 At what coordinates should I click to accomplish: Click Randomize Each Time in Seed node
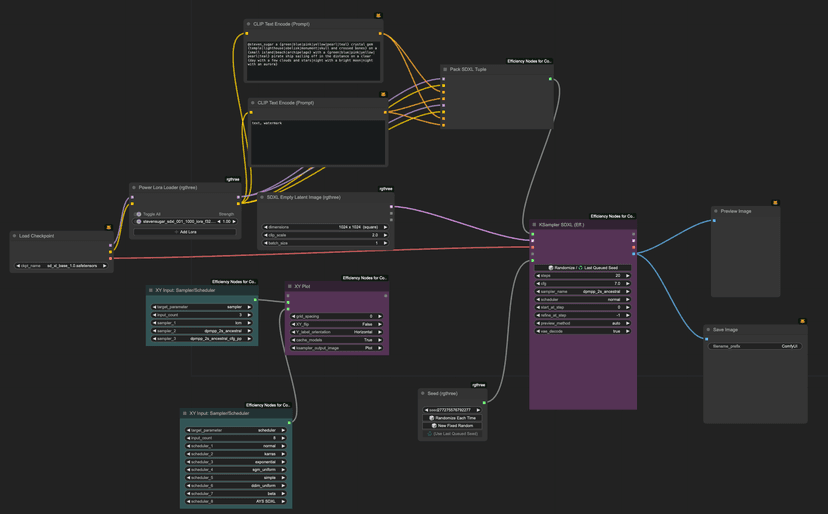click(x=452, y=418)
